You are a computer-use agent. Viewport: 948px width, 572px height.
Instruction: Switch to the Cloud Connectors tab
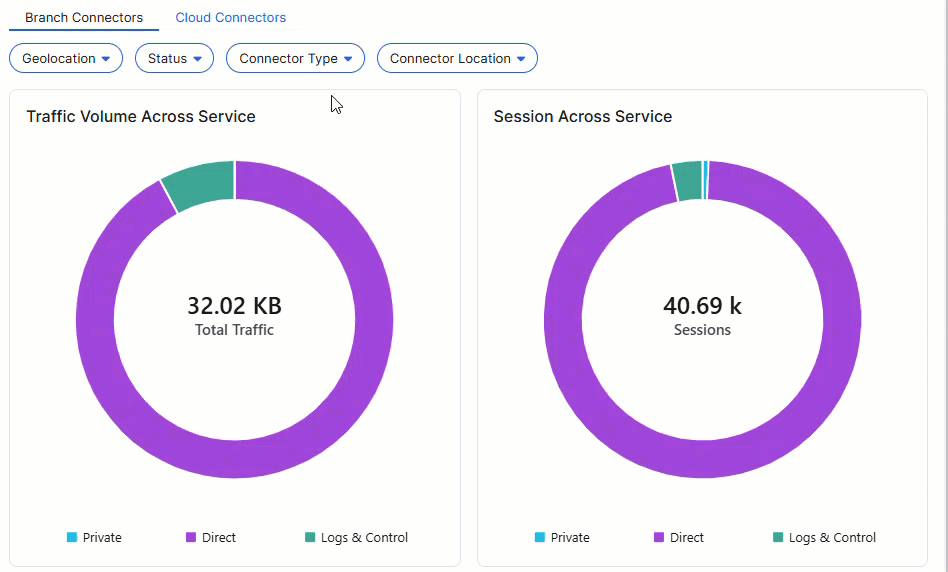coord(230,18)
